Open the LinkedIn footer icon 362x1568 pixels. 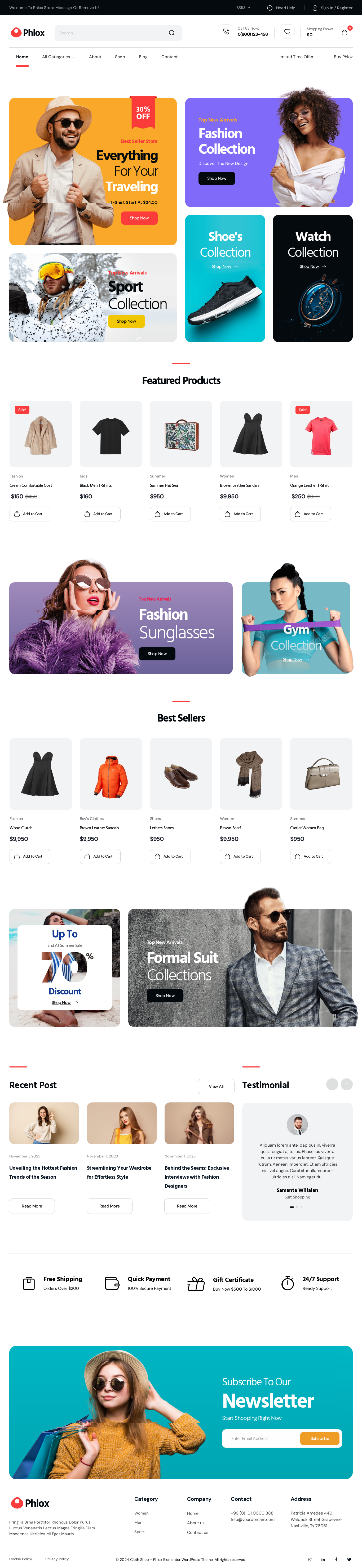[x=323, y=1559]
